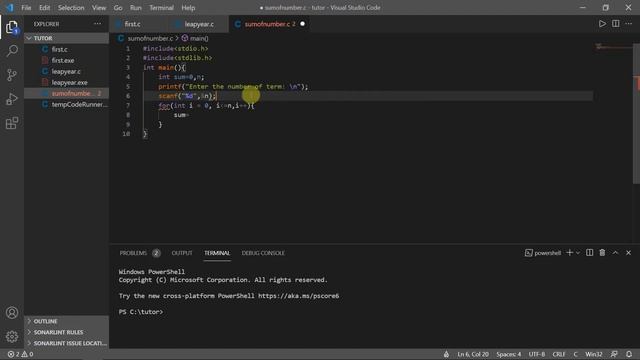
Task: Open leapyear.c in the explorer tree
Action: [67, 71]
